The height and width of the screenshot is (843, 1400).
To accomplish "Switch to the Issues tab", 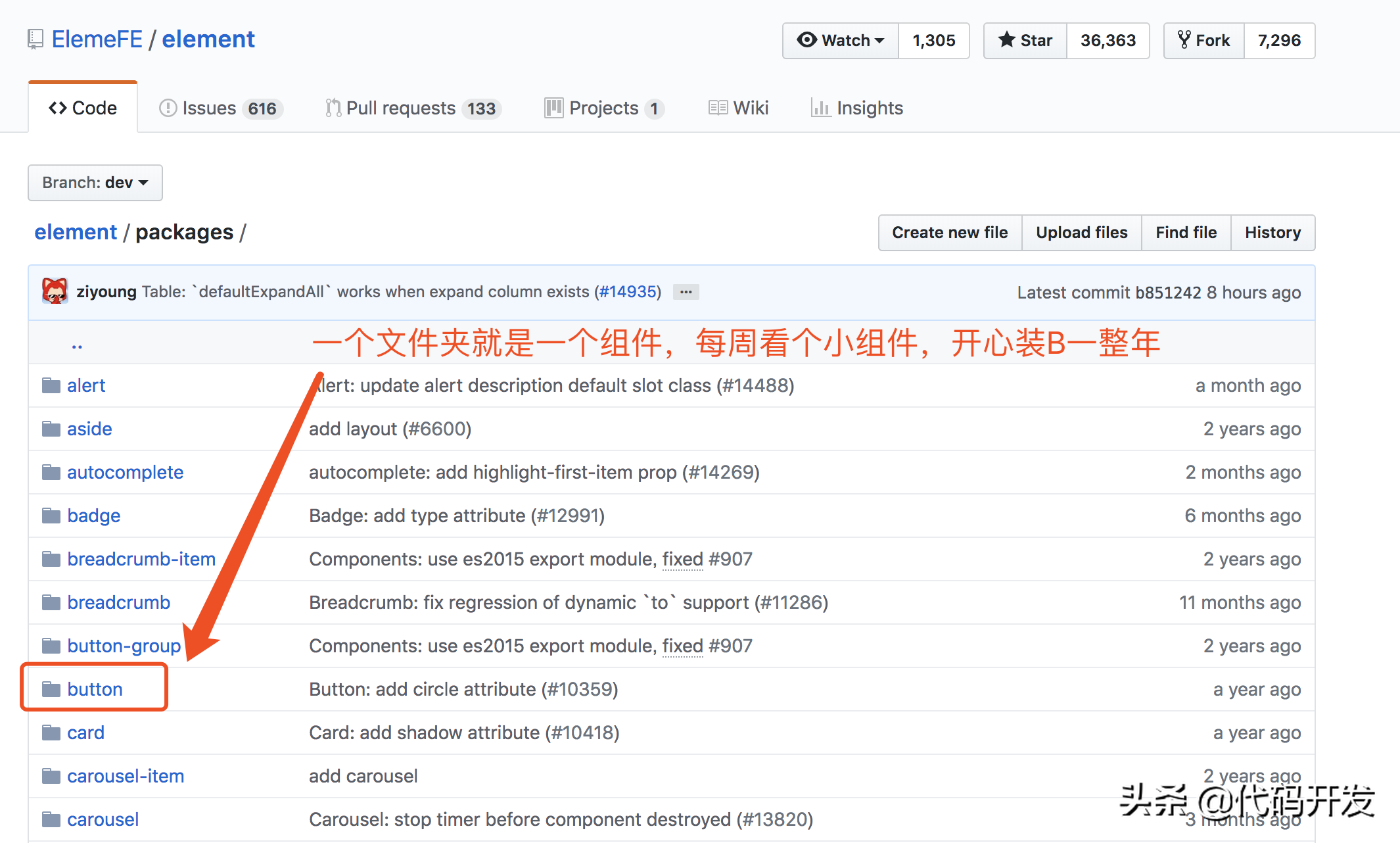I will click(221, 108).
